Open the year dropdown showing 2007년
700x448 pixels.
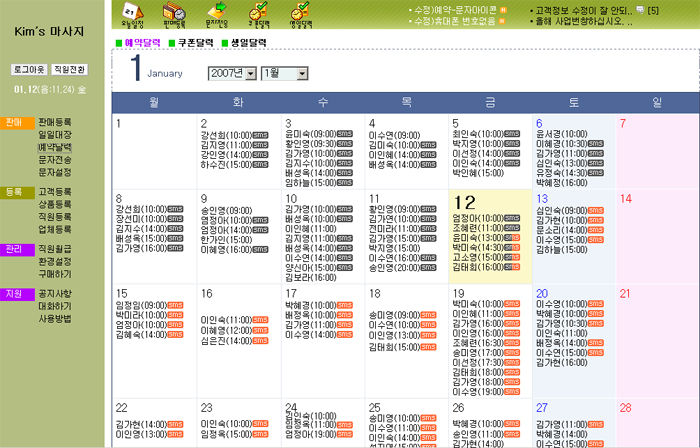point(231,74)
